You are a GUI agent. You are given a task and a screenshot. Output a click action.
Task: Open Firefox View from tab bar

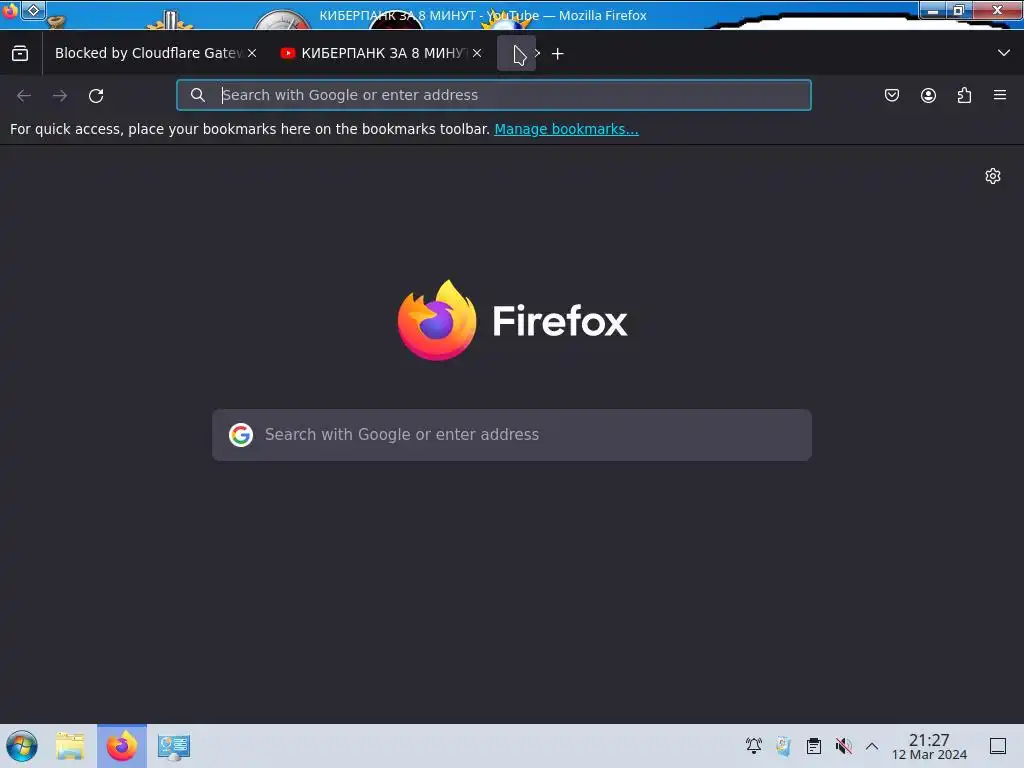20,54
